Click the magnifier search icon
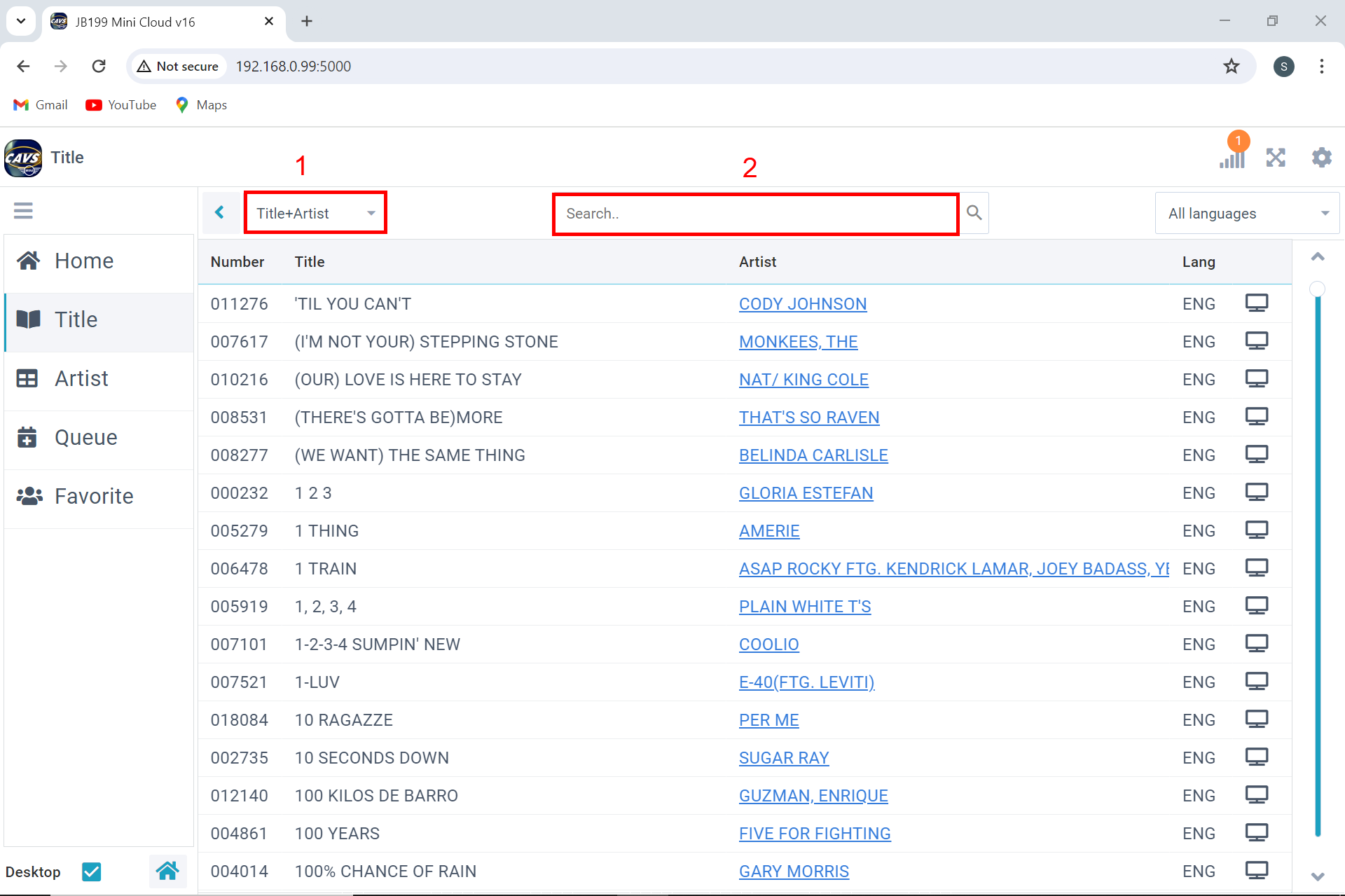This screenshot has height=896, width=1345. pos(974,213)
